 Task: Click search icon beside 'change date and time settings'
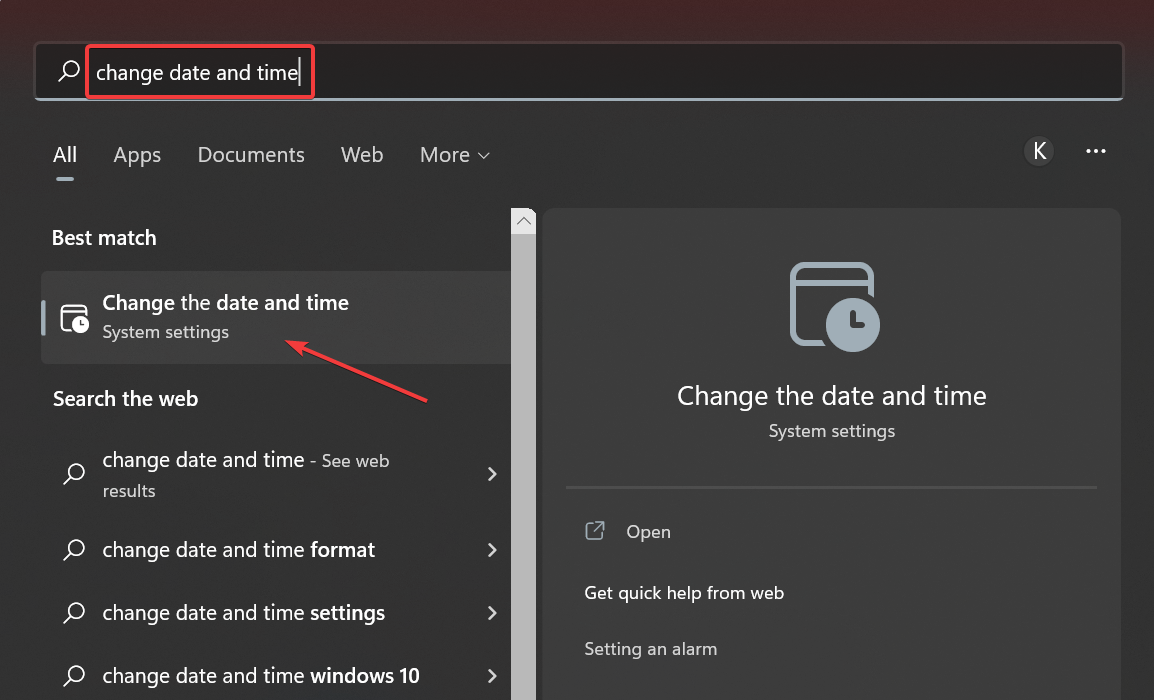74,613
